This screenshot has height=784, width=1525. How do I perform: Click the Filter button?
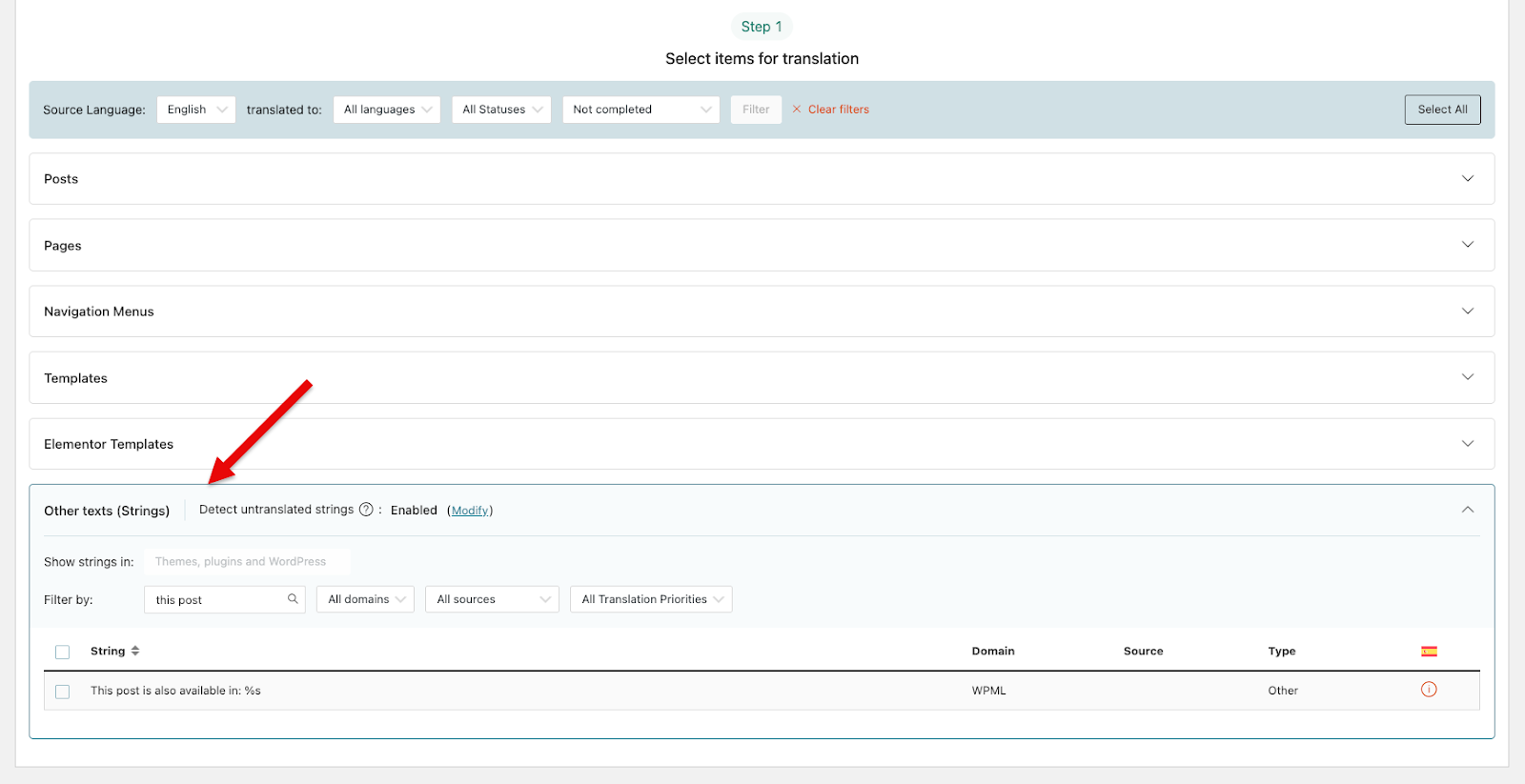point(756,110)
